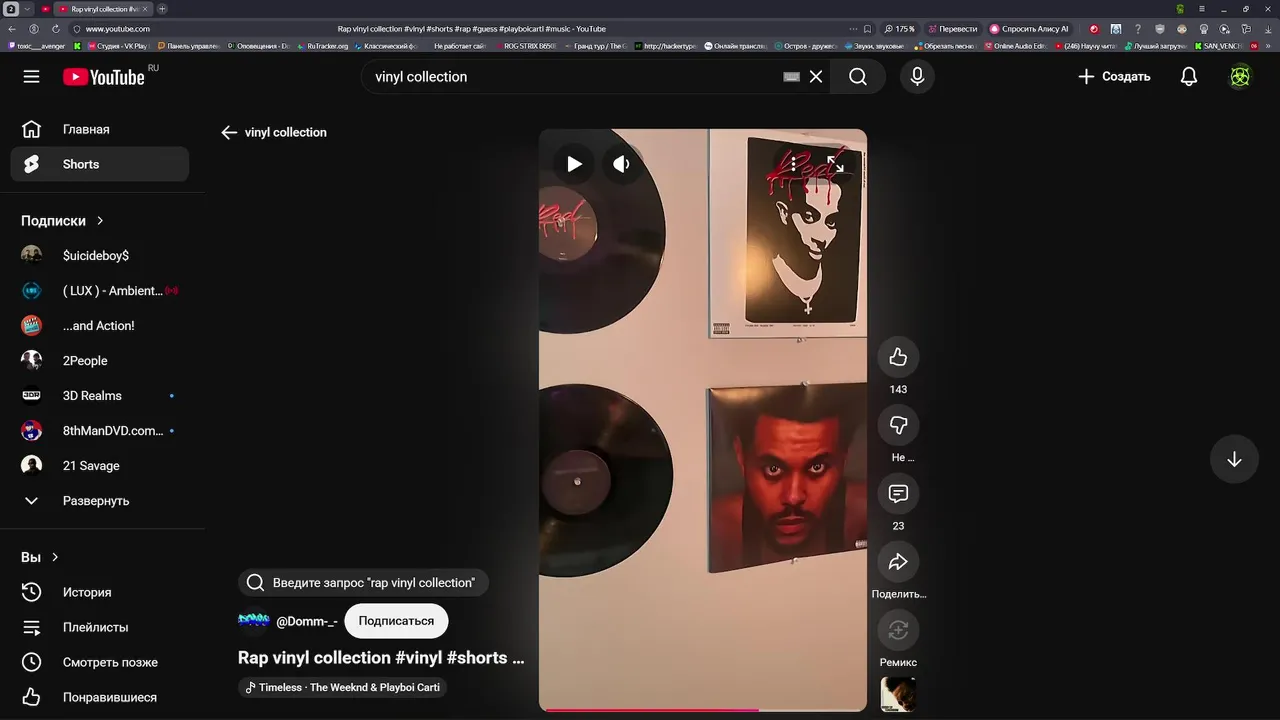Select Shorts in the sidebar
This screenshot has height=720, width=1280.
99,164
